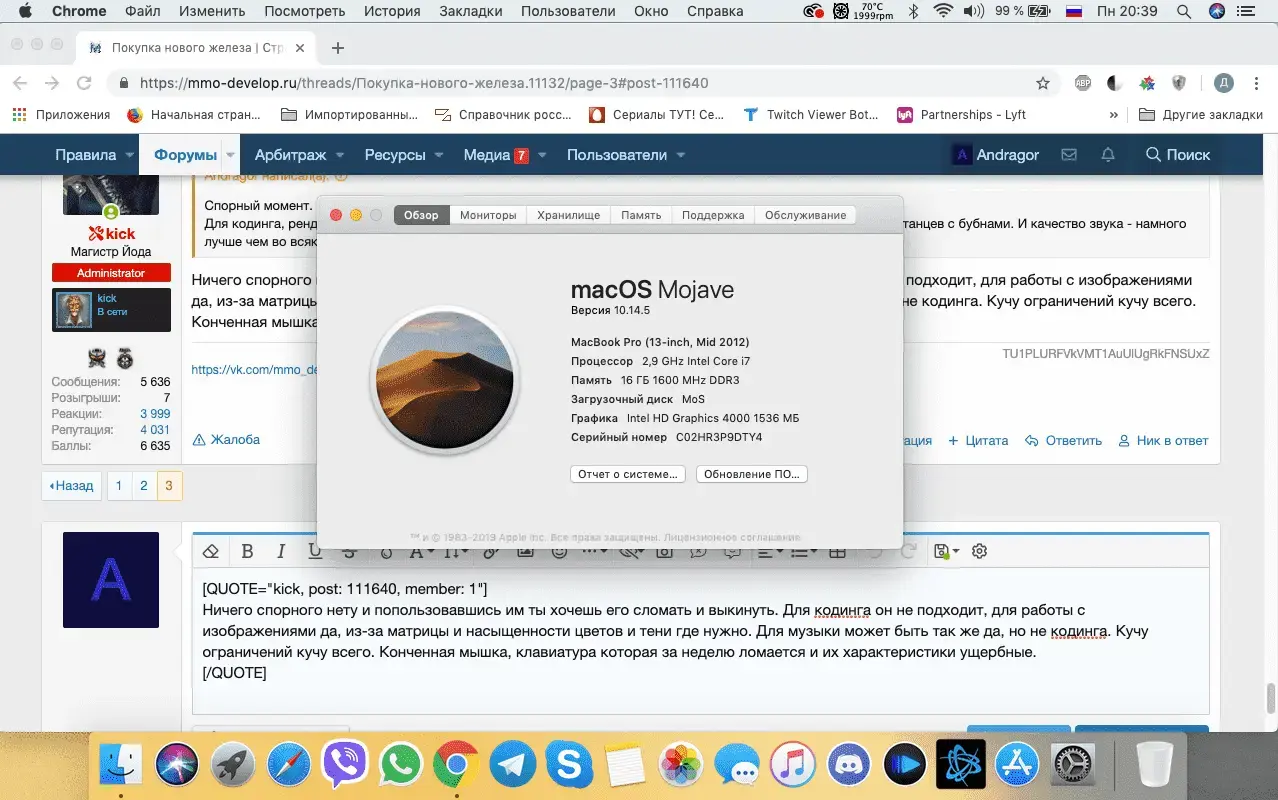Open the Chrome three-dot menu
The image size is (1278, 800).
tap(1256, 83)
